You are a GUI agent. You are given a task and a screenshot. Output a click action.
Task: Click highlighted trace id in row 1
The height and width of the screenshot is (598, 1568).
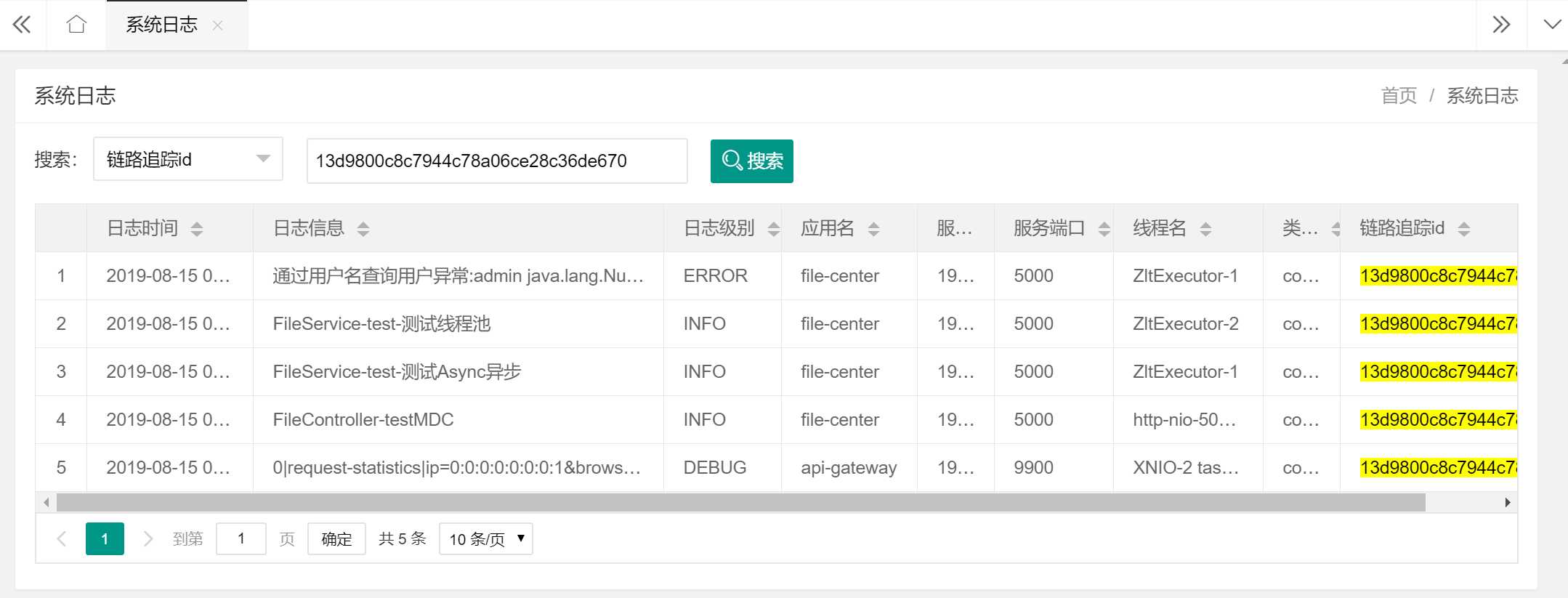(1439, 276)
